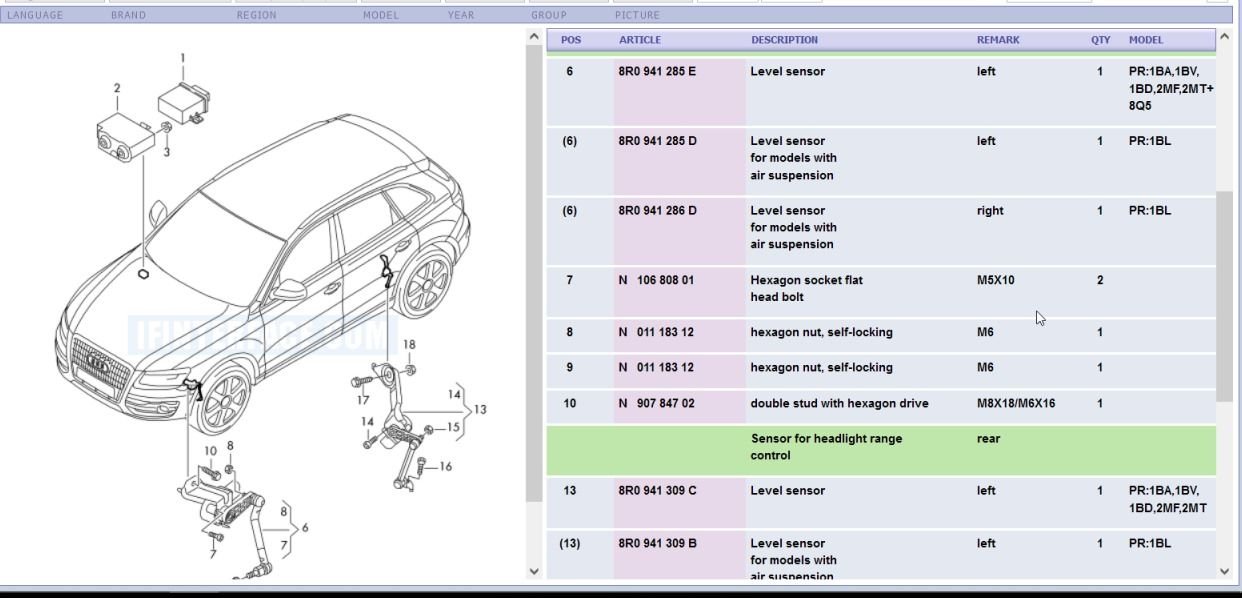Select the MODEL menu item
The height and width of the screenshot is (598, 1242).
(380, 15)
